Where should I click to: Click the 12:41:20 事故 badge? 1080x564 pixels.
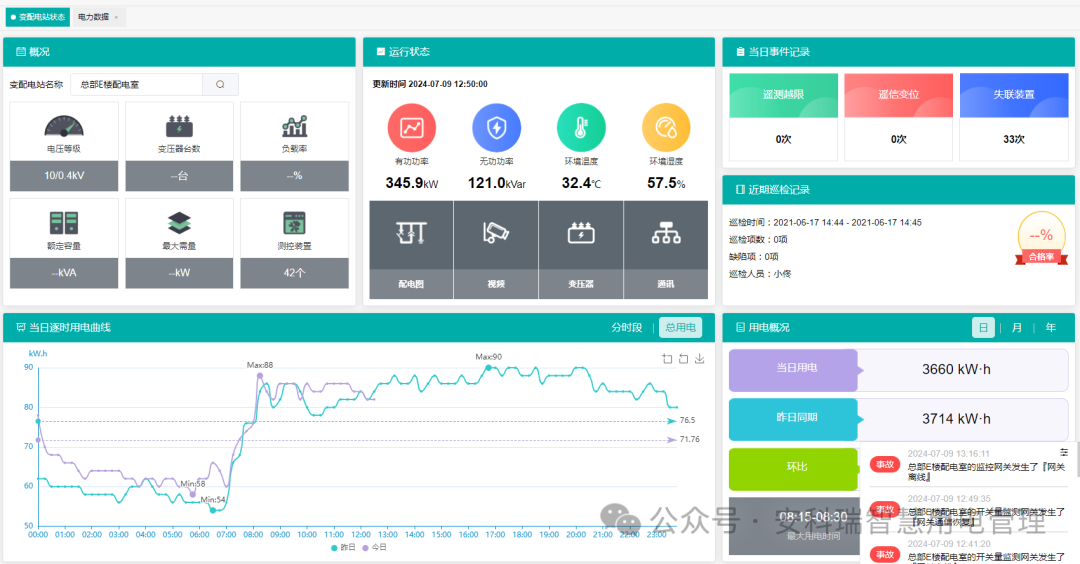point(884,554)
